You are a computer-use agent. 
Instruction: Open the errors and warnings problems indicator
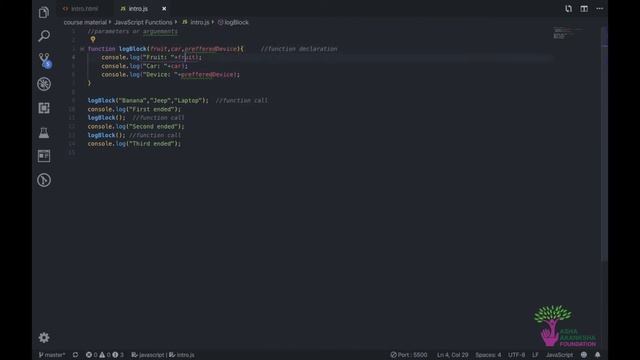[104, 355]
